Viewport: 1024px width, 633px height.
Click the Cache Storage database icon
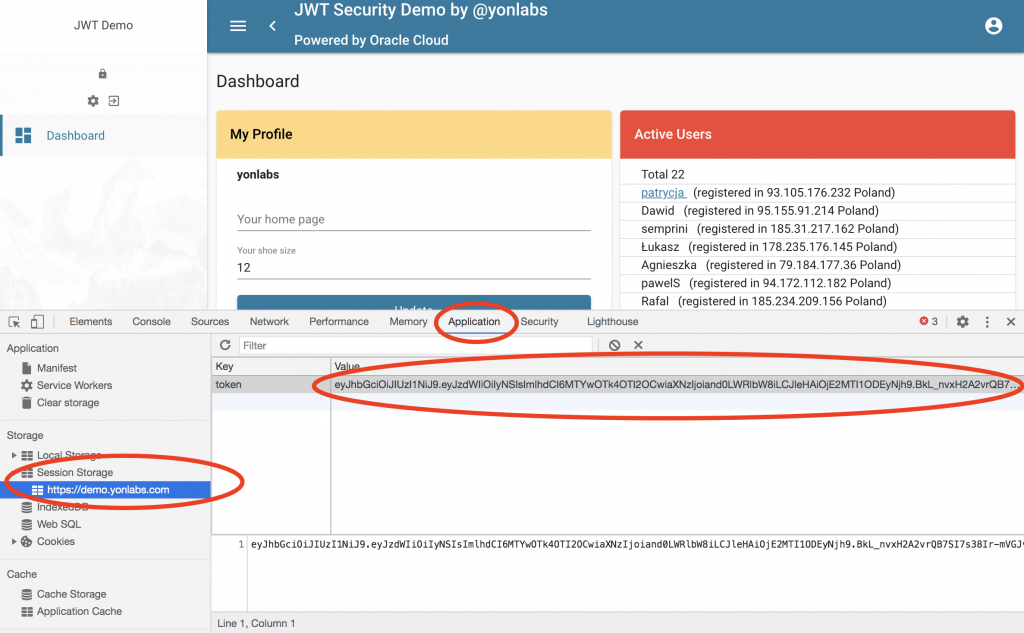coord(27,594)
